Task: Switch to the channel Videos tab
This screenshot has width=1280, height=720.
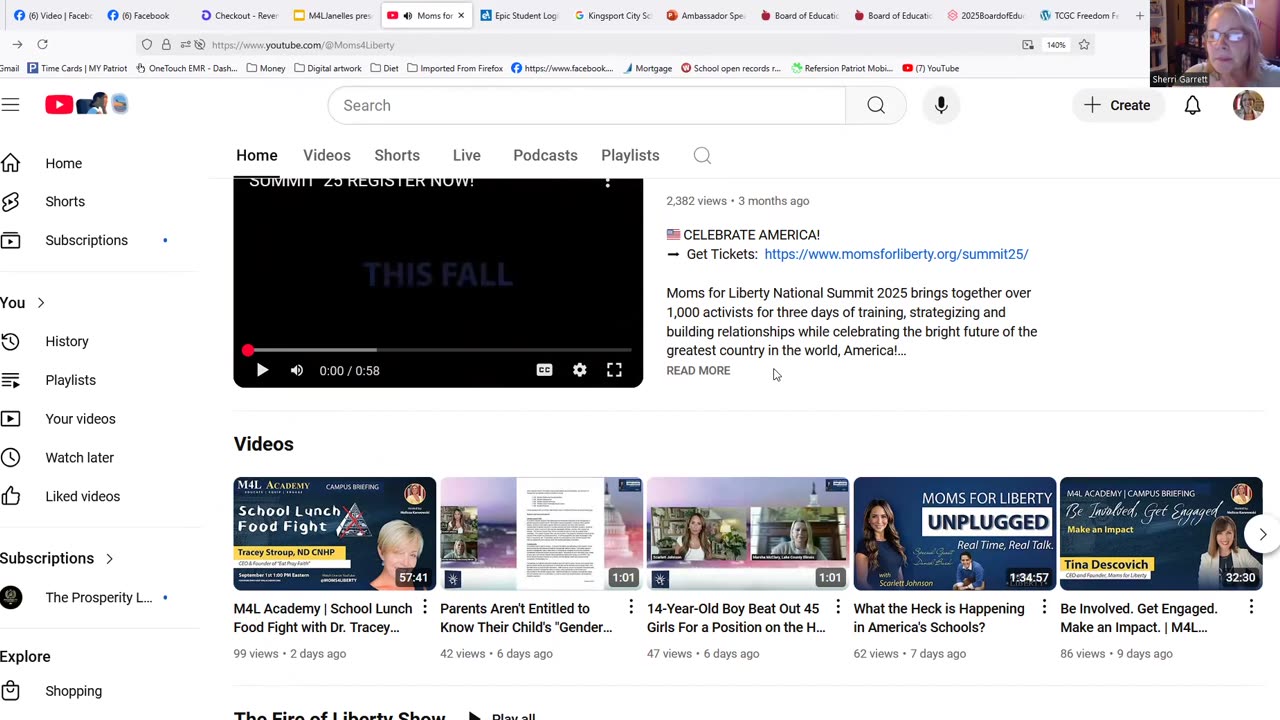Action: pos(327,155)
